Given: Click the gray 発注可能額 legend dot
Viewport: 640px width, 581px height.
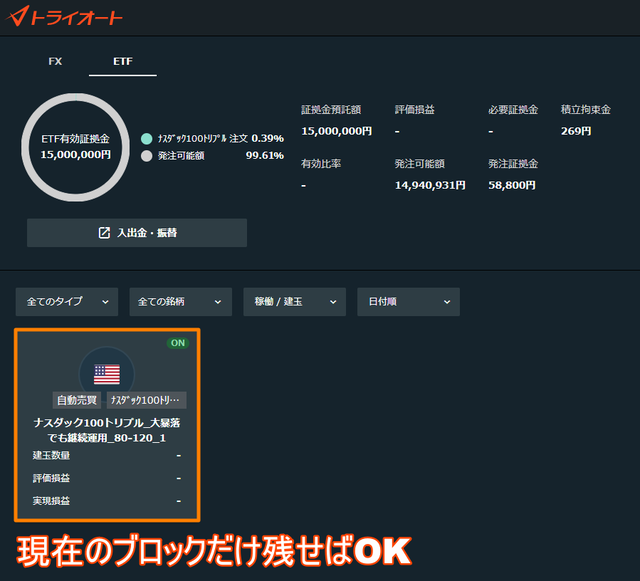Looking at the screenshot, I should pos(147,156).
